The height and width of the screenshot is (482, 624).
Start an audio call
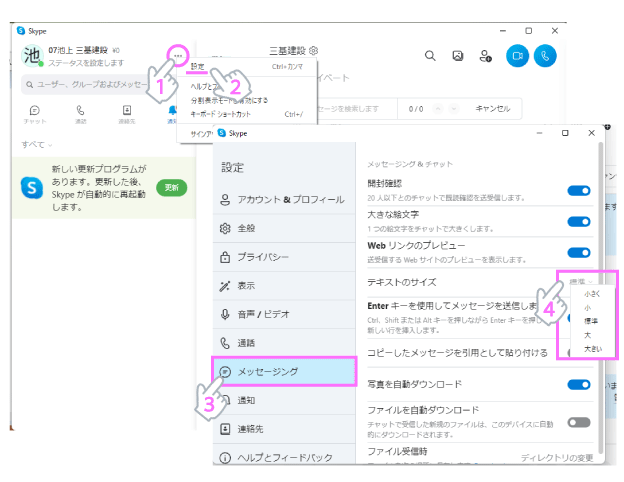click(545, 56)
